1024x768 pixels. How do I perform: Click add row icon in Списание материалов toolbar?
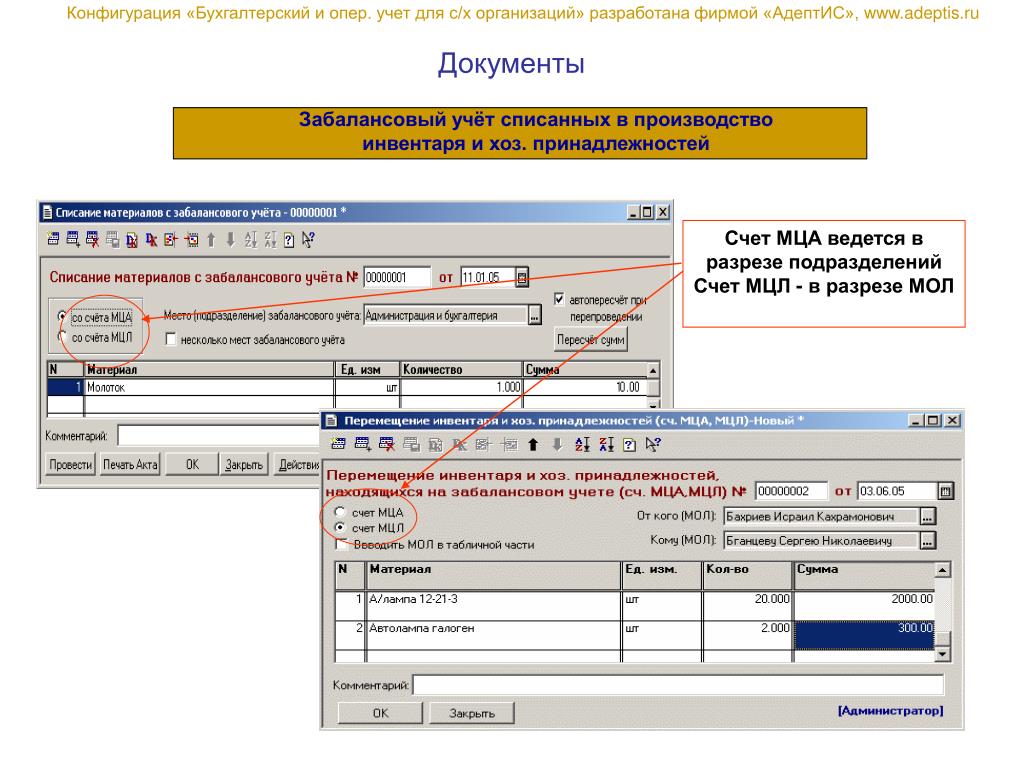point(73,240)
